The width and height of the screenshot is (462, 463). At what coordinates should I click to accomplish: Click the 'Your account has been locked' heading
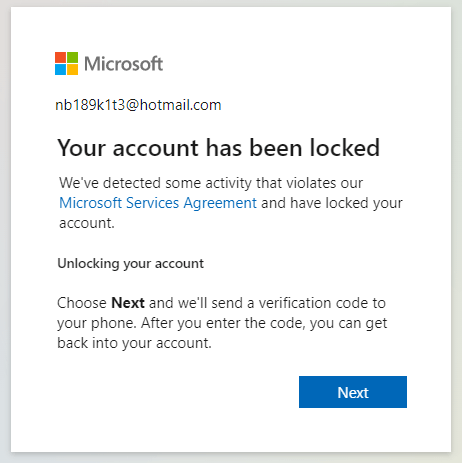(219, 148)
